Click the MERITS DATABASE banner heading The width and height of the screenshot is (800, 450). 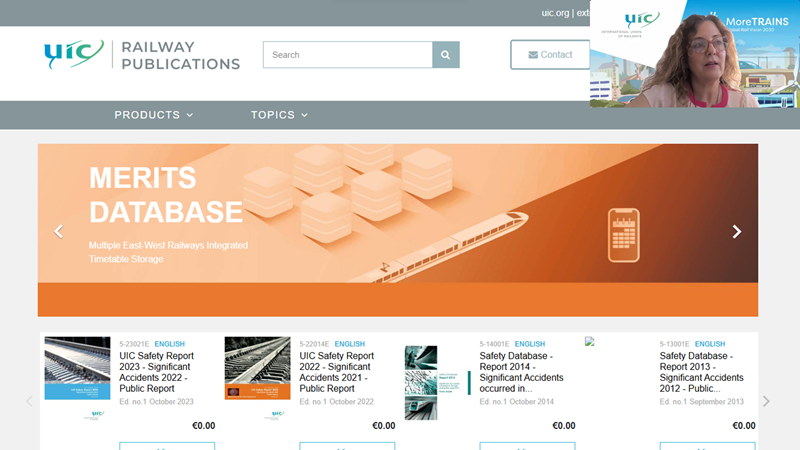(x=166, y=195)
